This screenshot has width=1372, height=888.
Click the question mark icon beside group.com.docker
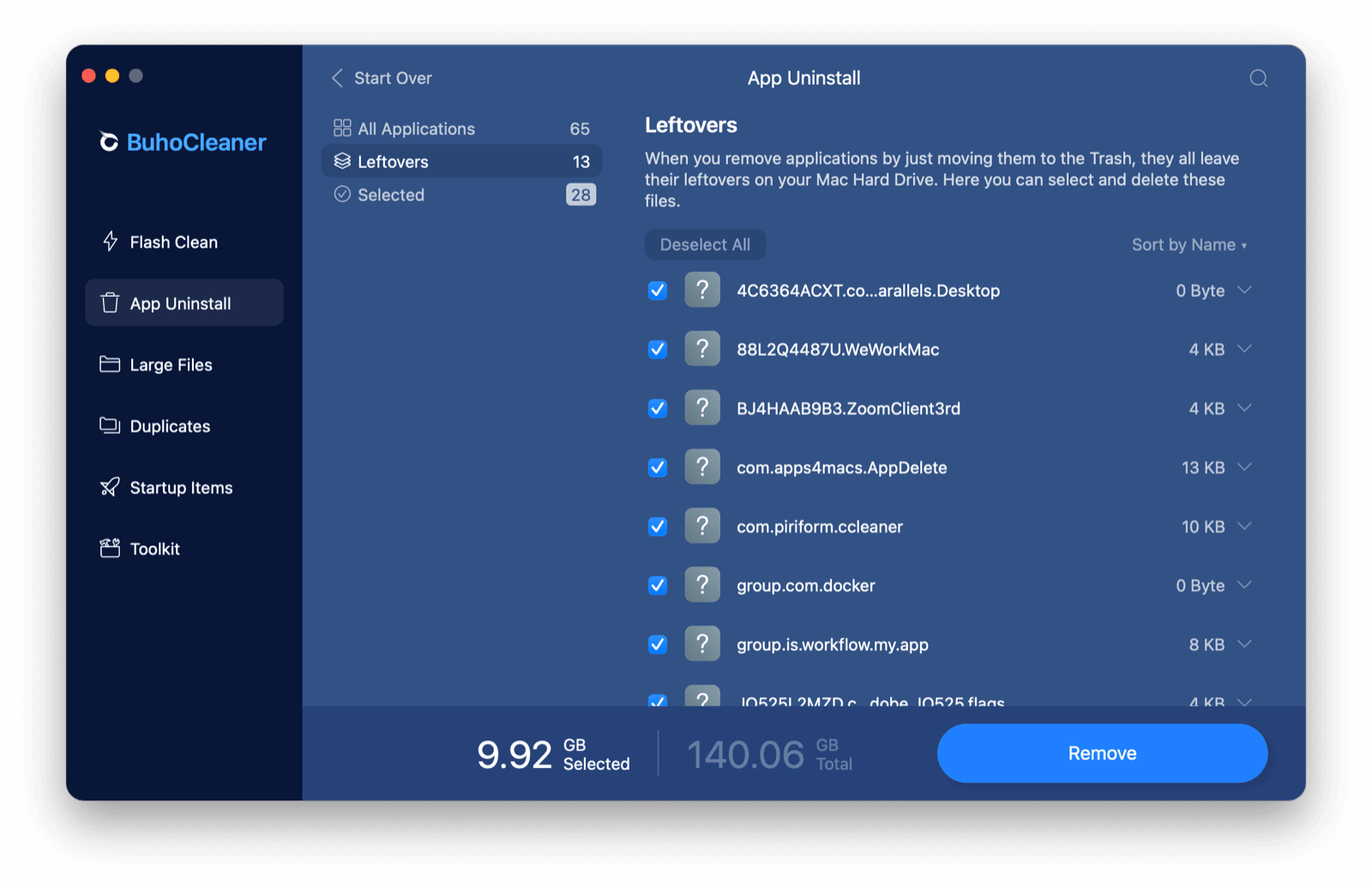pyautogui.click(x=702, y=584)
